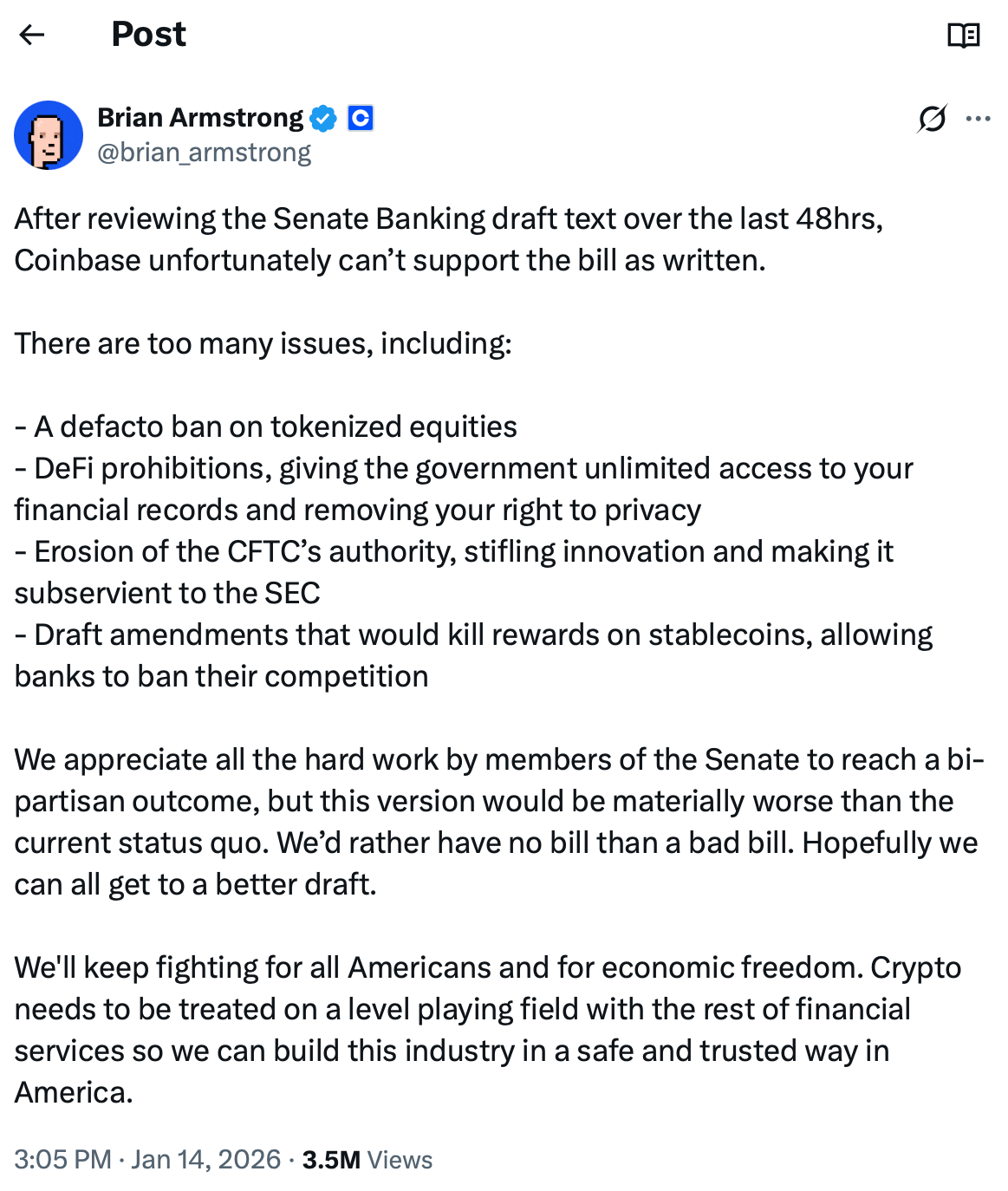Click Brian Armstrong's blue verified badge
Viewport: 1008px width, 1191px height.
322,117
